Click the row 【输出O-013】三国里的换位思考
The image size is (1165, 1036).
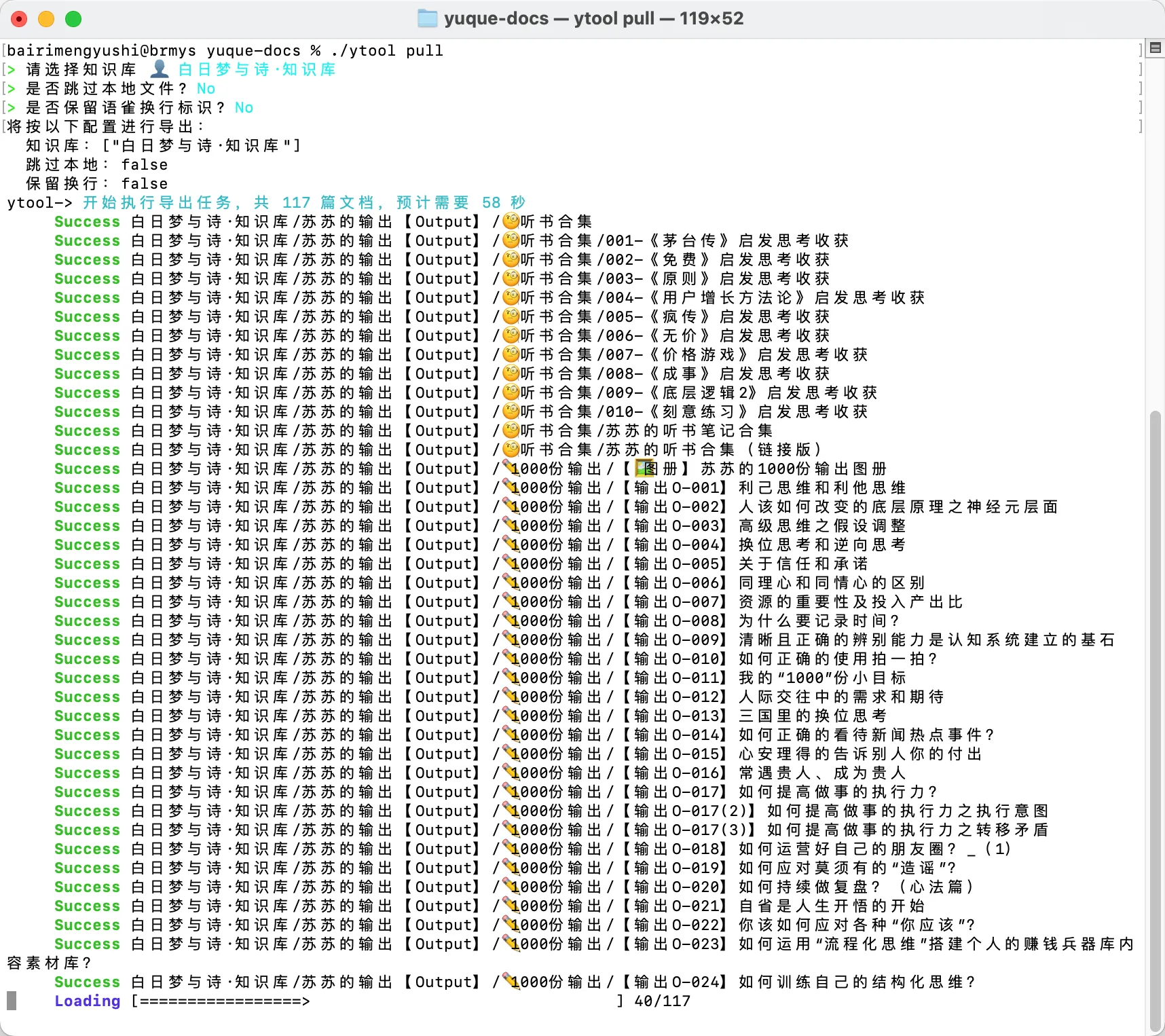pyautogui.click(x=470, y=716)
